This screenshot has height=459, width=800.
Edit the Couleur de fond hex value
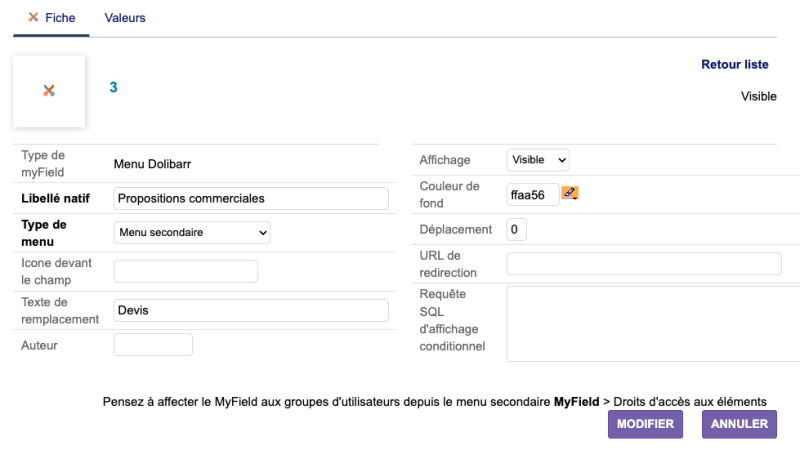point(533,195)
